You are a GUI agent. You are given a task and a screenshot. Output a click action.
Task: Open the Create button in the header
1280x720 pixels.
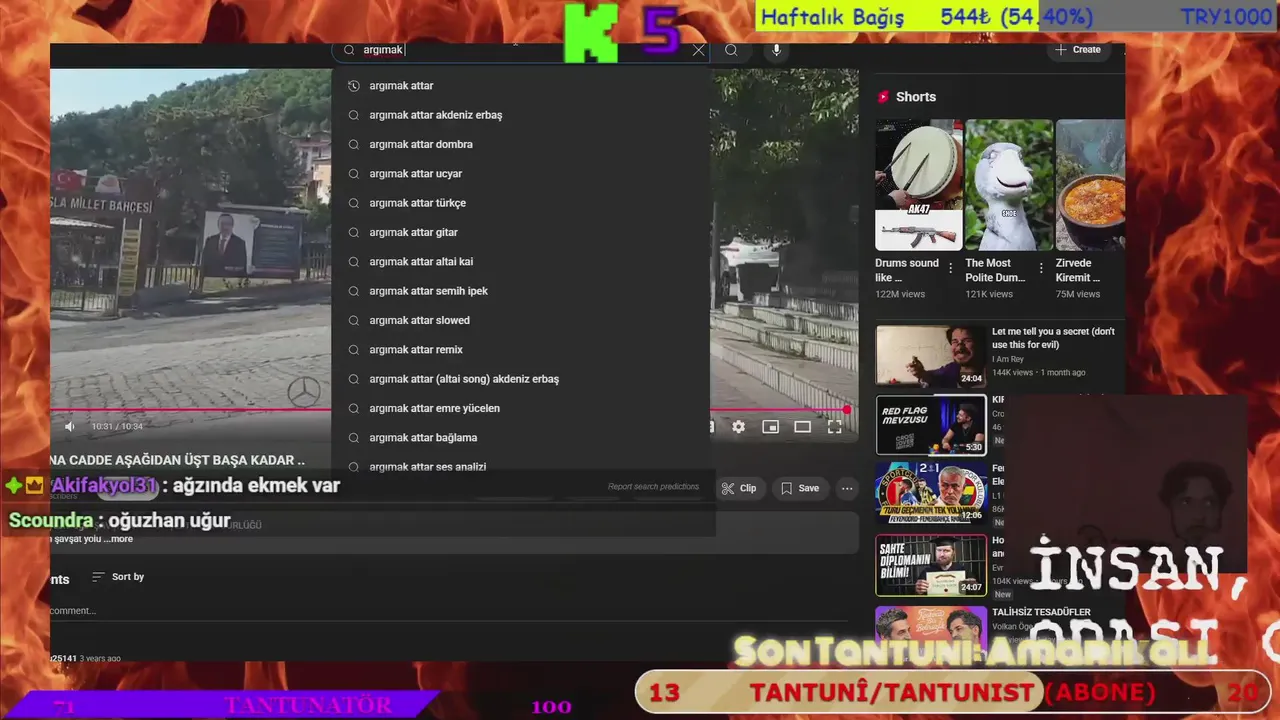click(1077, 50)
